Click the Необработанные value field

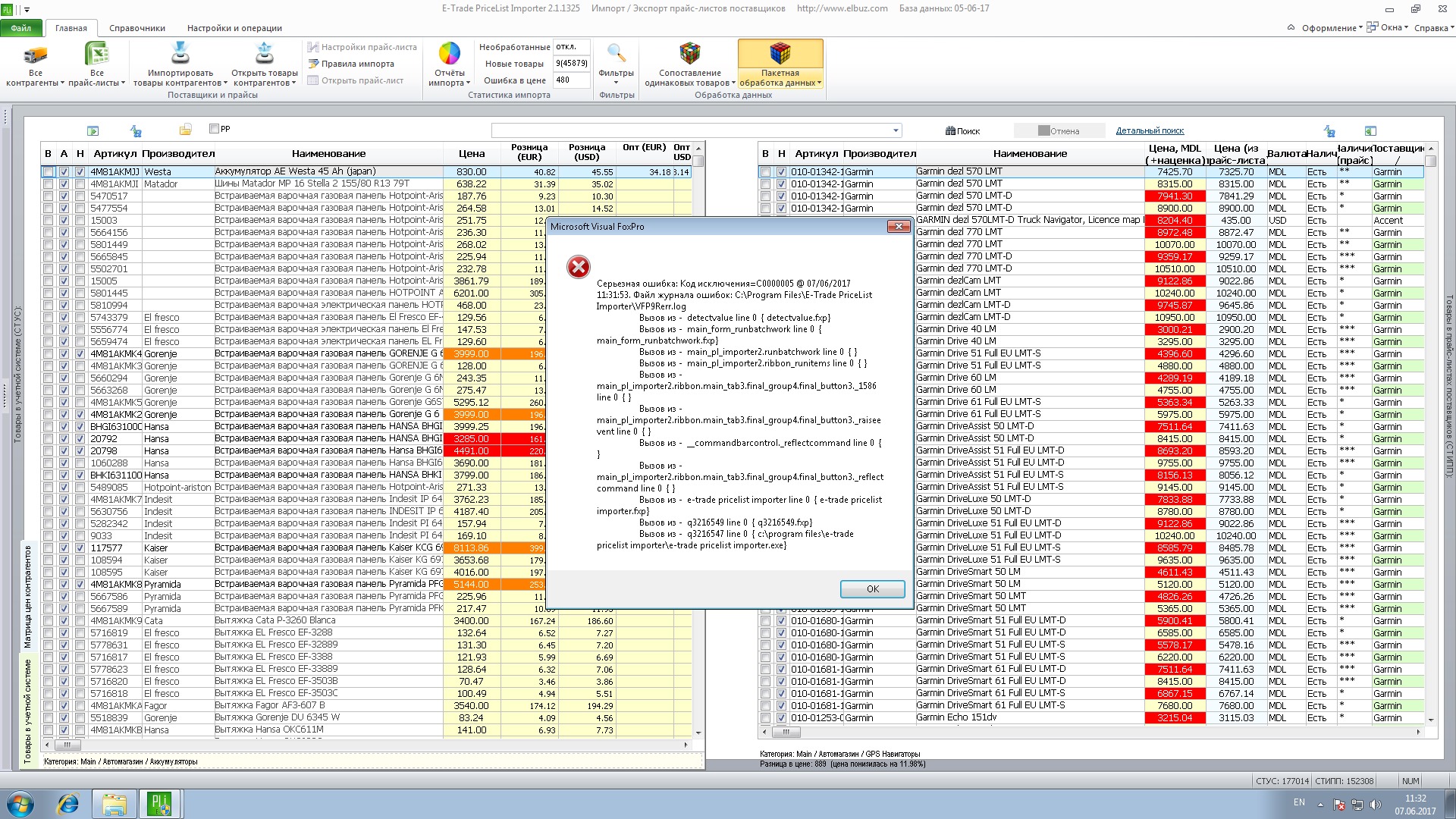coord(571,47)
